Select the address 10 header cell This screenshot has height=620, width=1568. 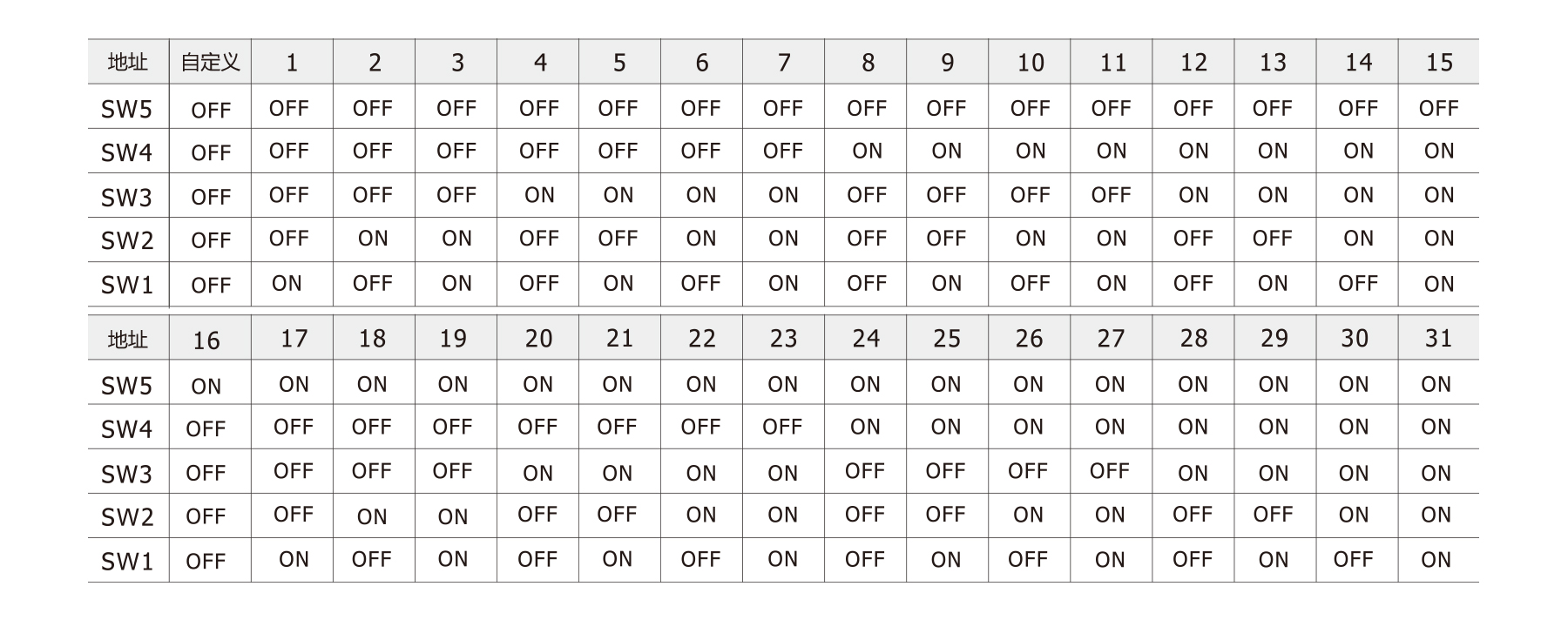point(1030,63)
